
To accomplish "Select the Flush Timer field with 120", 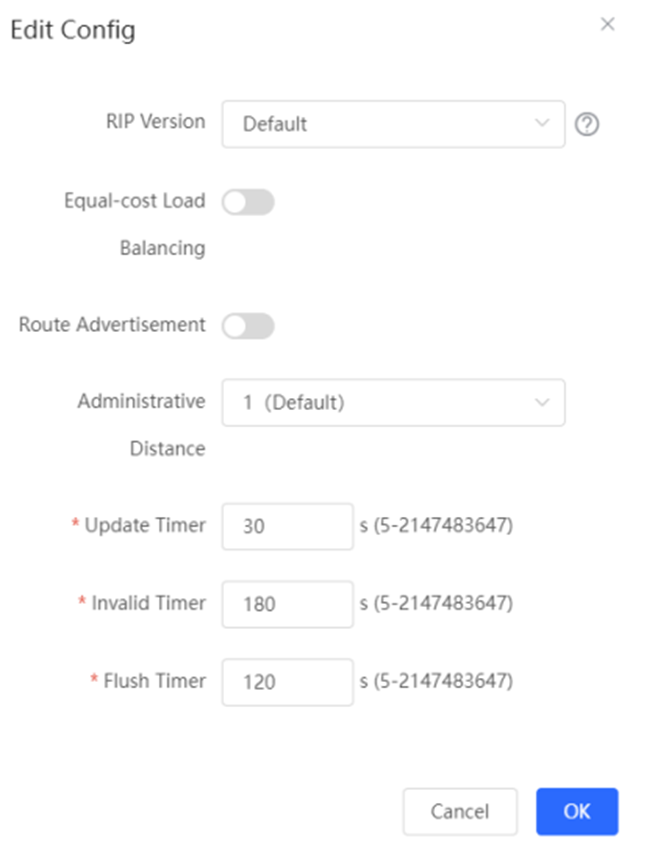I will 287,682.
